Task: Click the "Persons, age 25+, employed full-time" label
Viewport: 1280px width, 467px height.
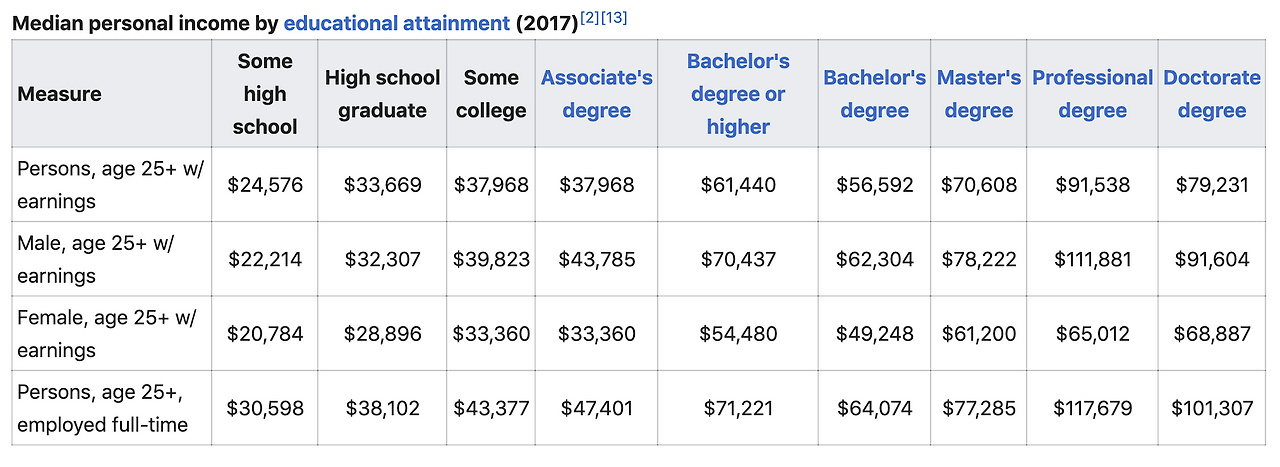Action: pyautogui.click(x=102, y=408)
